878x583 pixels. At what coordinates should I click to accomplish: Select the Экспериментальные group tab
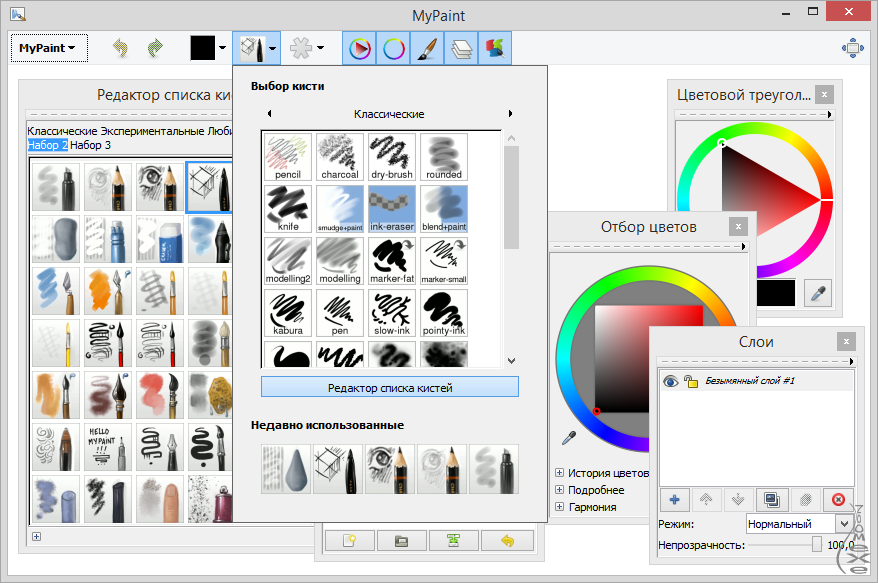[x=152, y=131]
